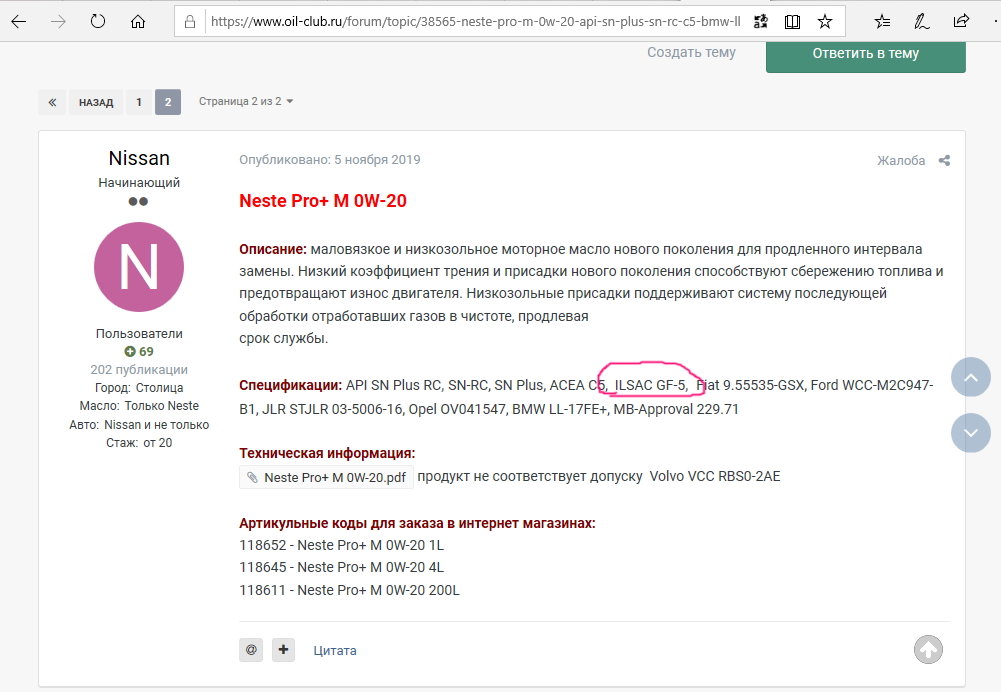Click the browser forward arrow
Screen dimensions: 1001x692
click(58, 22)
